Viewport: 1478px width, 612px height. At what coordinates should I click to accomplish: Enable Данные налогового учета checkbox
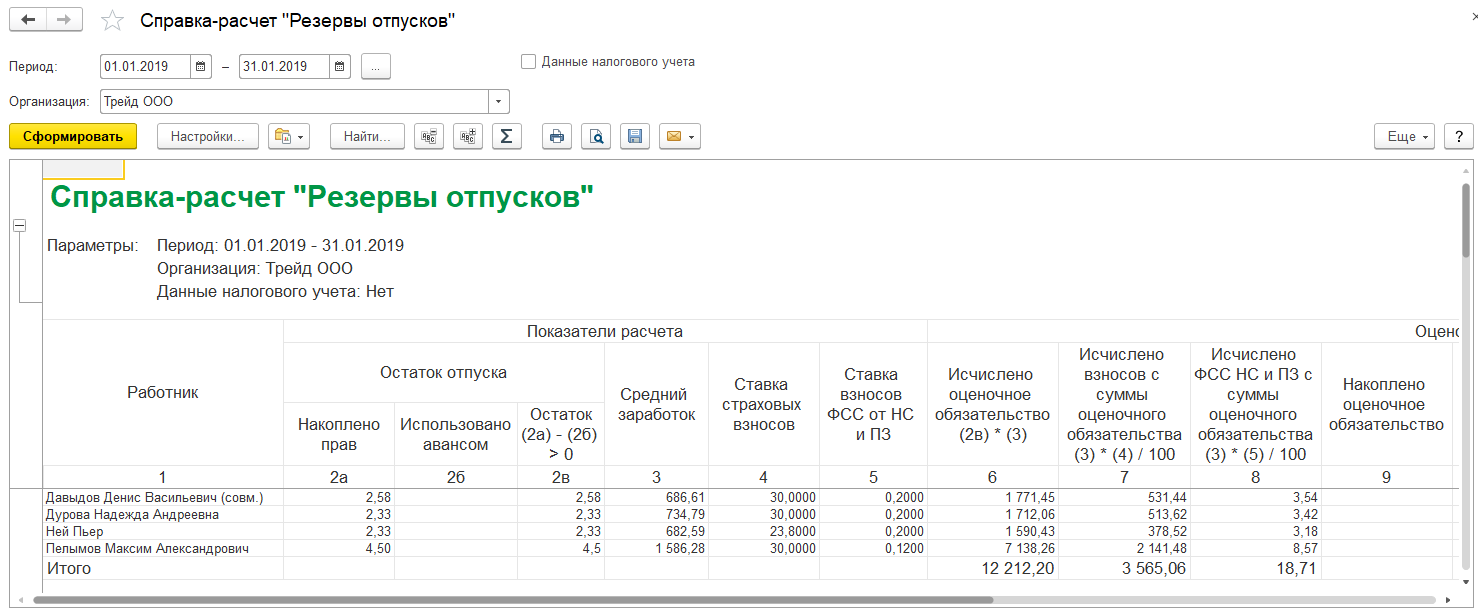pos(528,62)
